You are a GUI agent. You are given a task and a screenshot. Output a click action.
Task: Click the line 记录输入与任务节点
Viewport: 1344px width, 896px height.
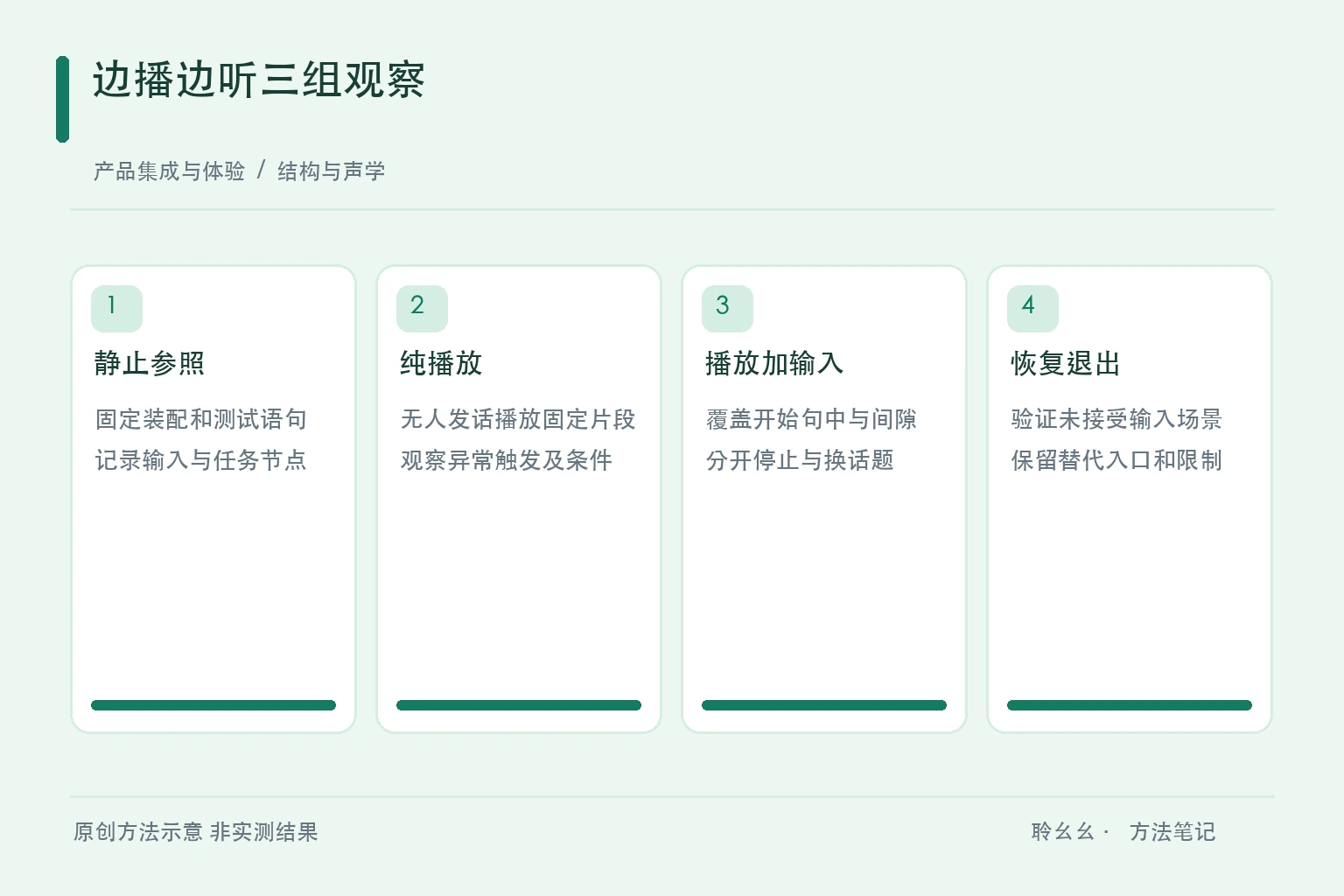(x=201, y=460)
